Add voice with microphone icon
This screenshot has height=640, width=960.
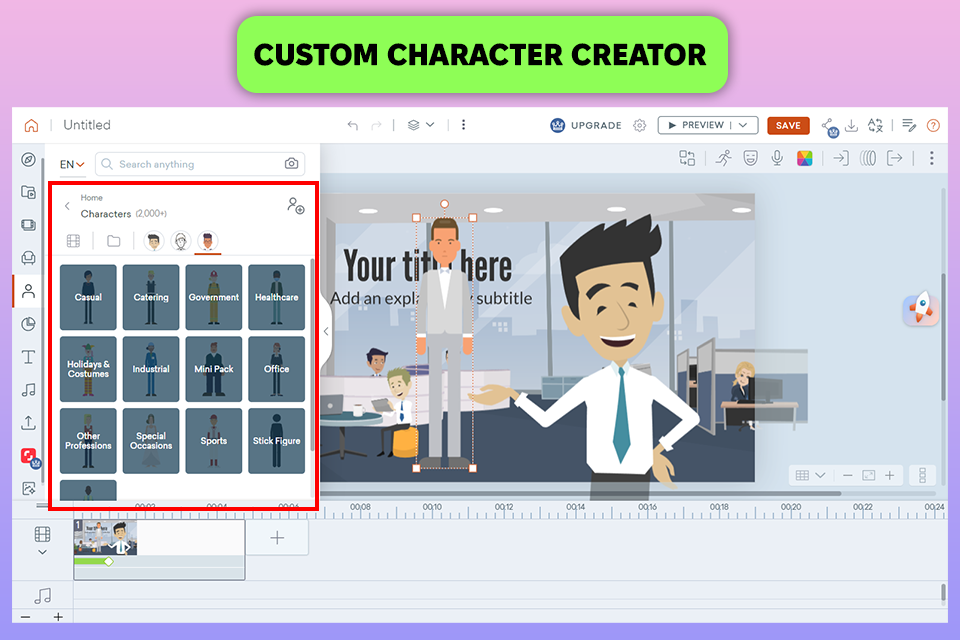pyautogui.click(x=777, y=158)
